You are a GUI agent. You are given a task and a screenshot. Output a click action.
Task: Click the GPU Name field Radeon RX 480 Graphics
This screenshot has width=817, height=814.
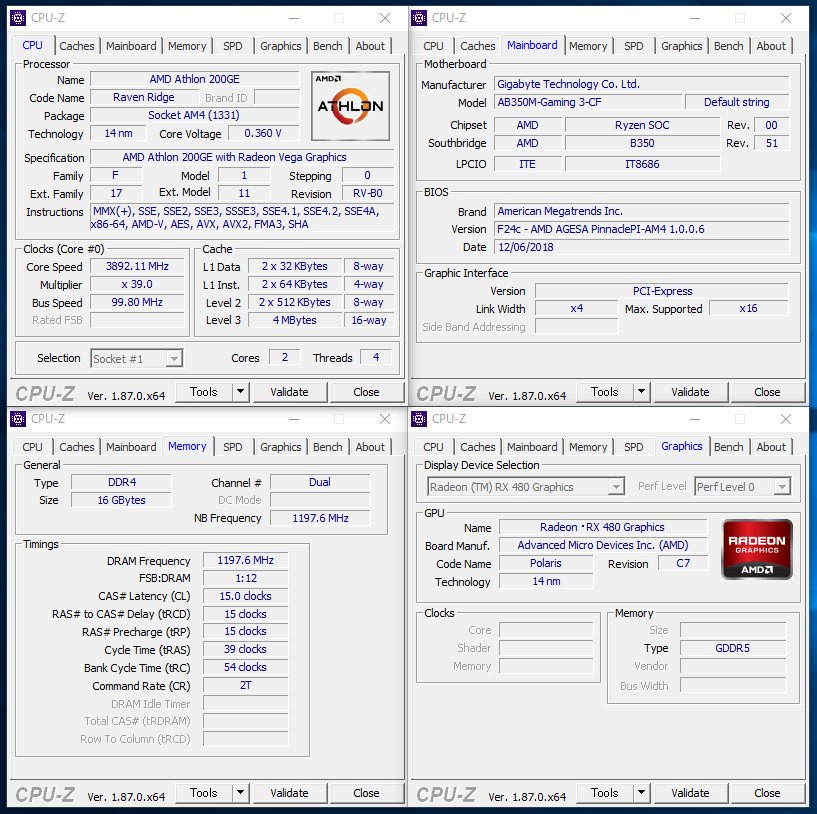pyautogui.click(x=603, y=527)
